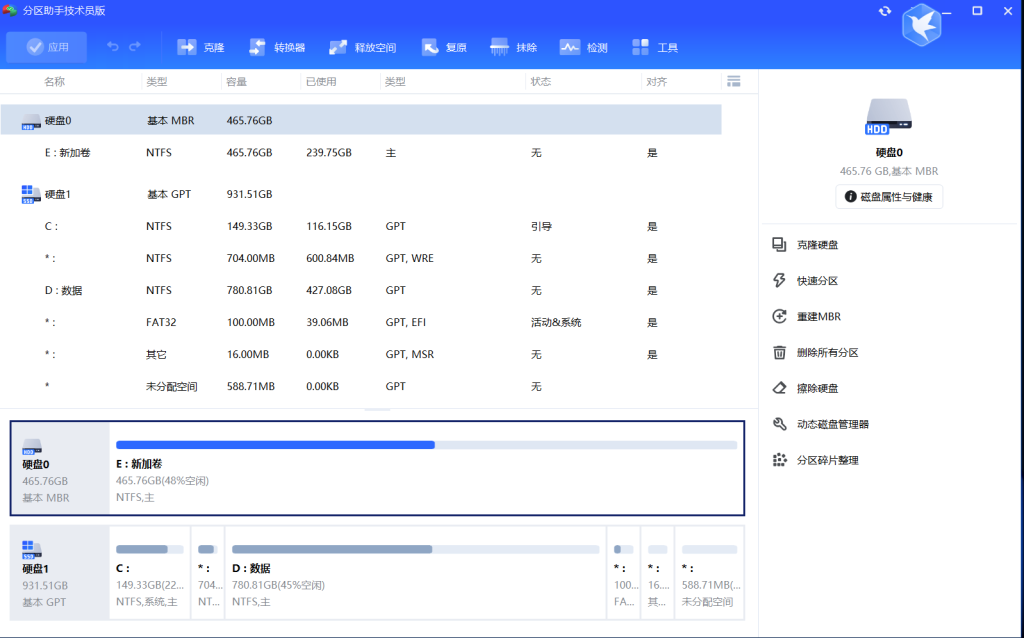
Task: Open the column settings icon in table header
Action: point(734,81)
